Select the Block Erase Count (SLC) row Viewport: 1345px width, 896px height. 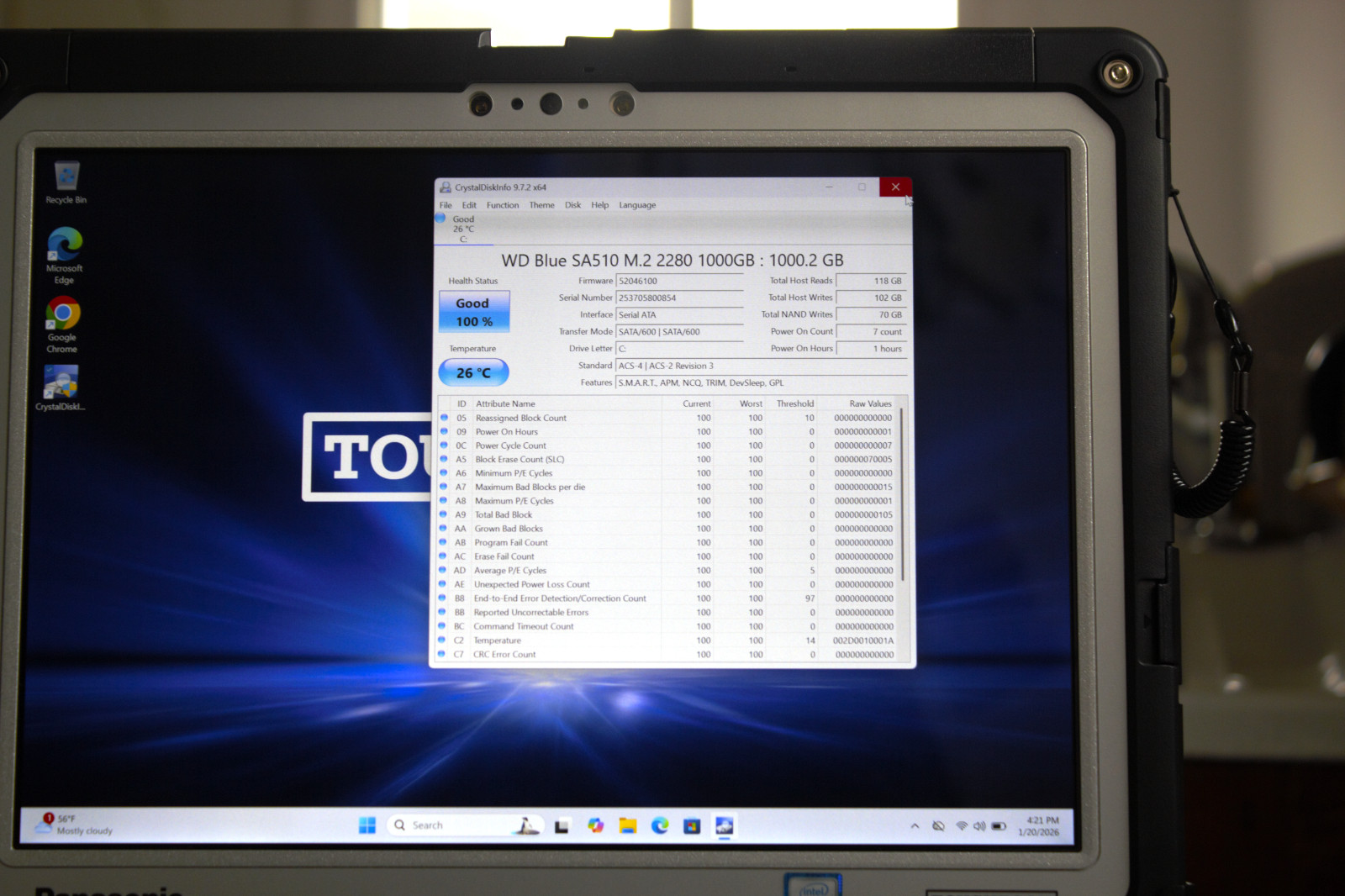(x=667, y=460)
